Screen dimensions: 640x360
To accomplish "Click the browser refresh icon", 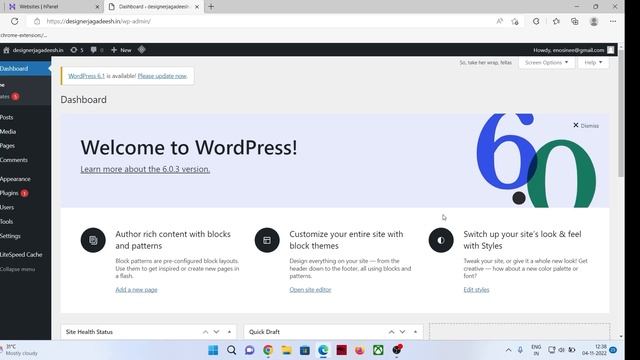I will coord(15,21).
